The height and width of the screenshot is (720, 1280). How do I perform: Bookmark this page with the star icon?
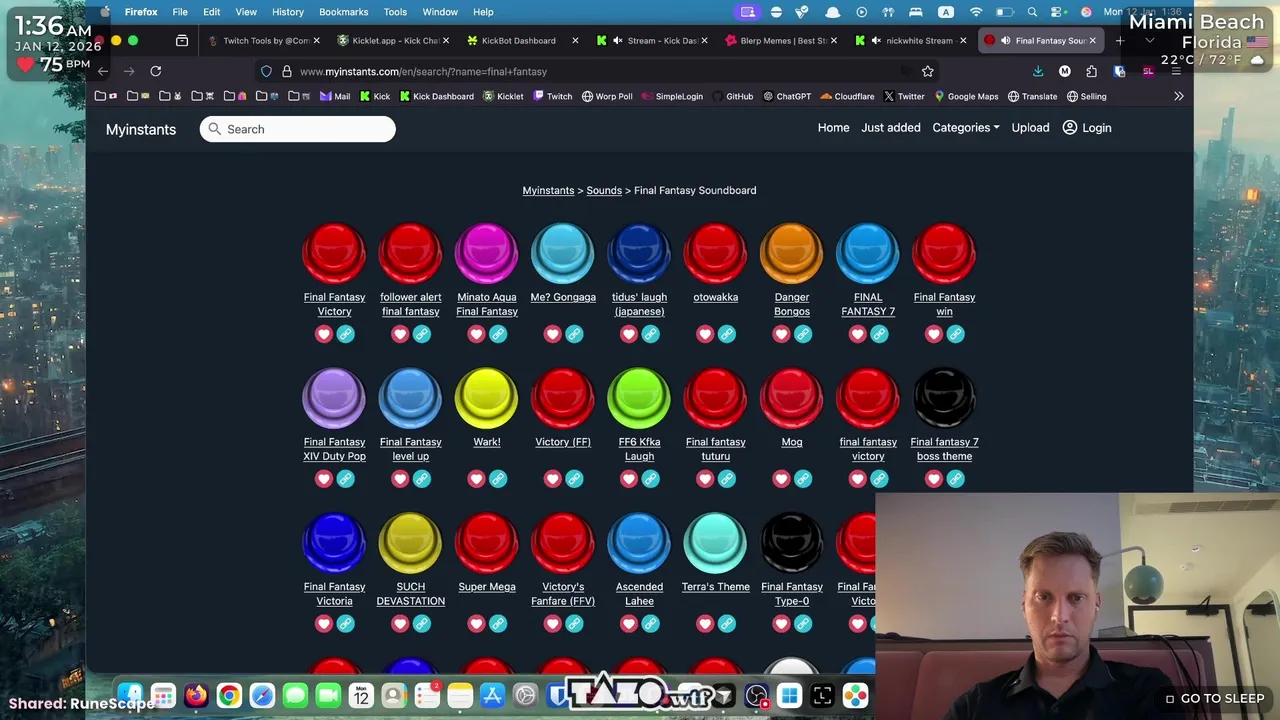pyautogui.click(x=927, y=72)
